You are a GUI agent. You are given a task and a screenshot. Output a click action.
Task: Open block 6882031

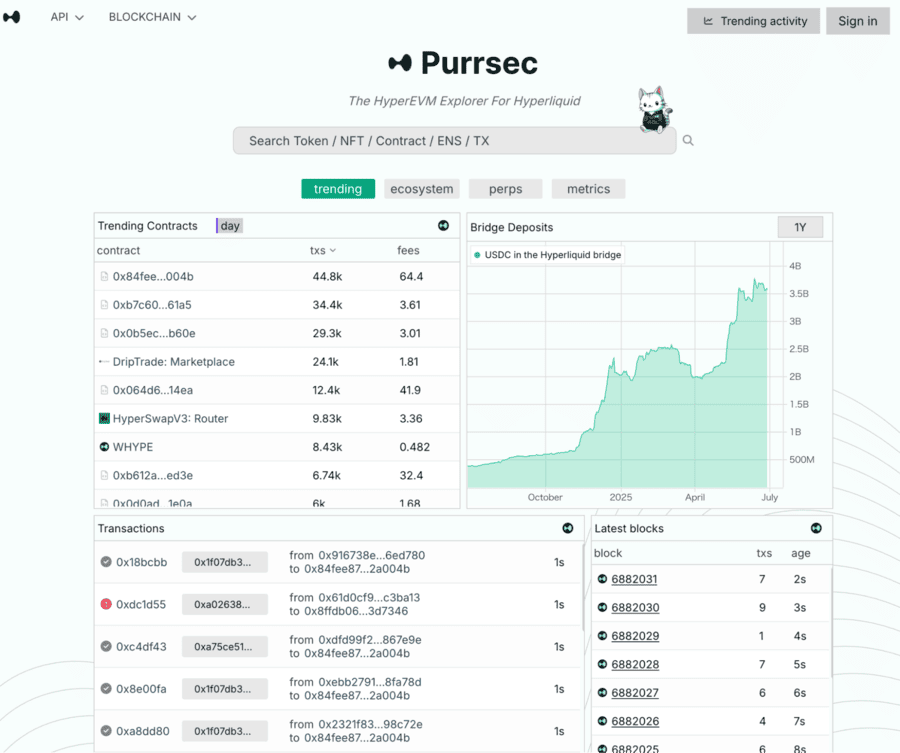[634, 579]
